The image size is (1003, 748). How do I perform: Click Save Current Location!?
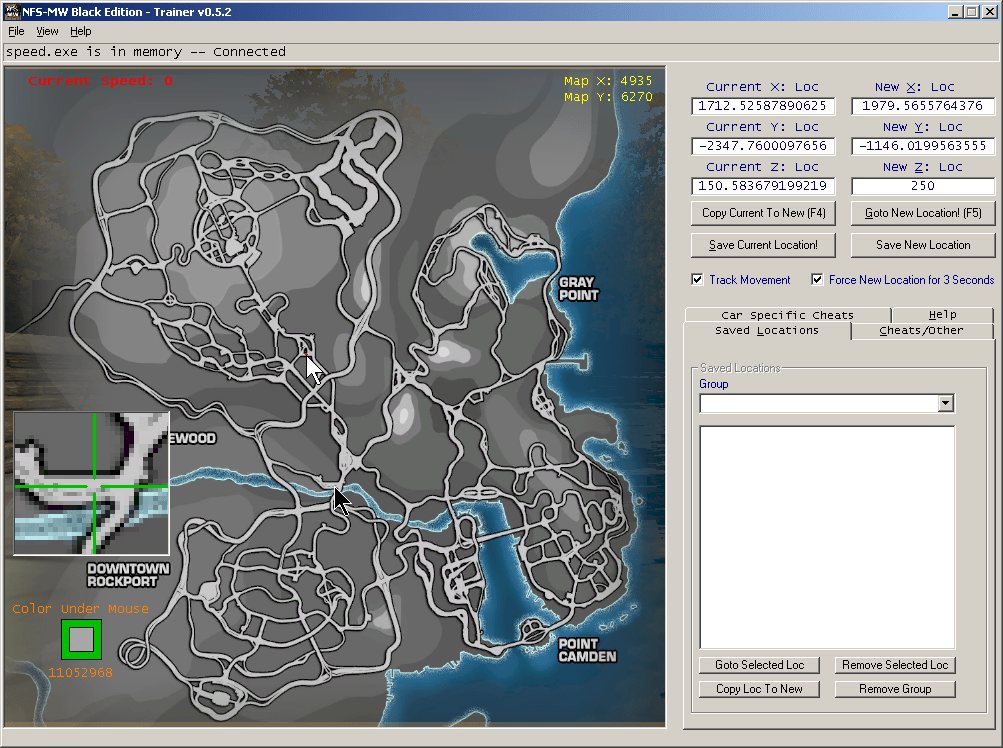coord(763,245)
